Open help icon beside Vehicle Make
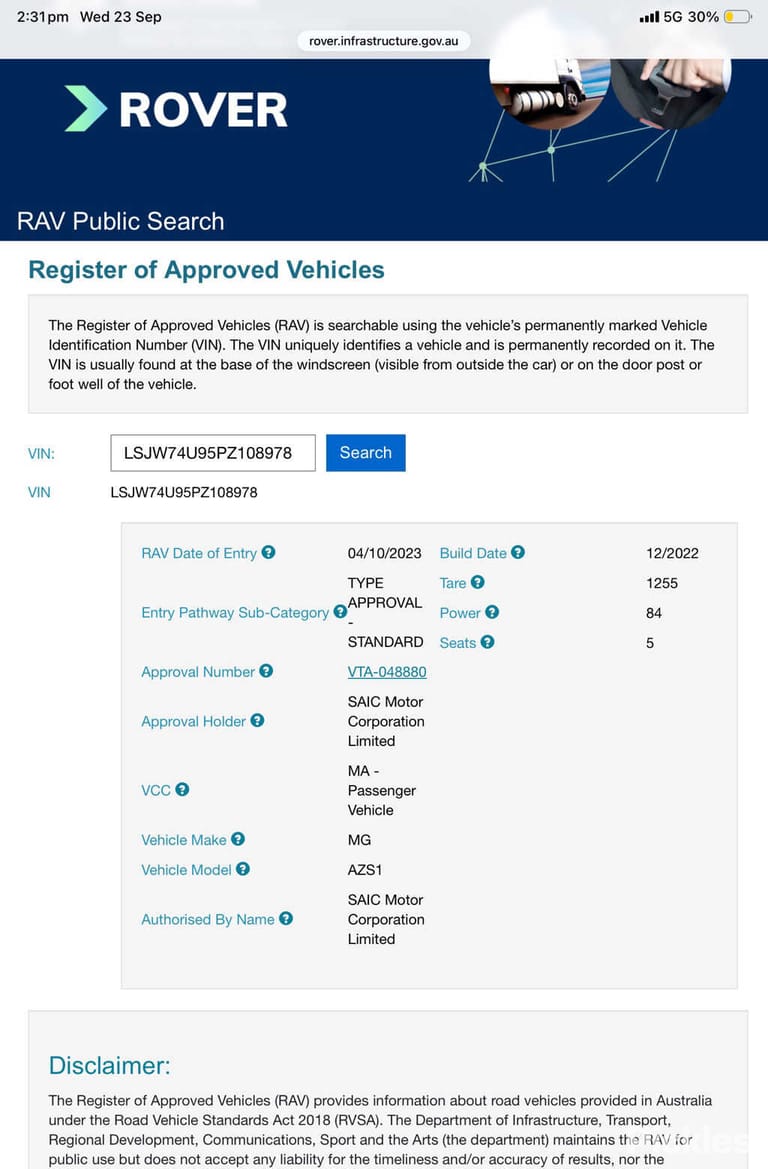The width and height of the screenshot is (768, 1169). click(x=238, y=839)
